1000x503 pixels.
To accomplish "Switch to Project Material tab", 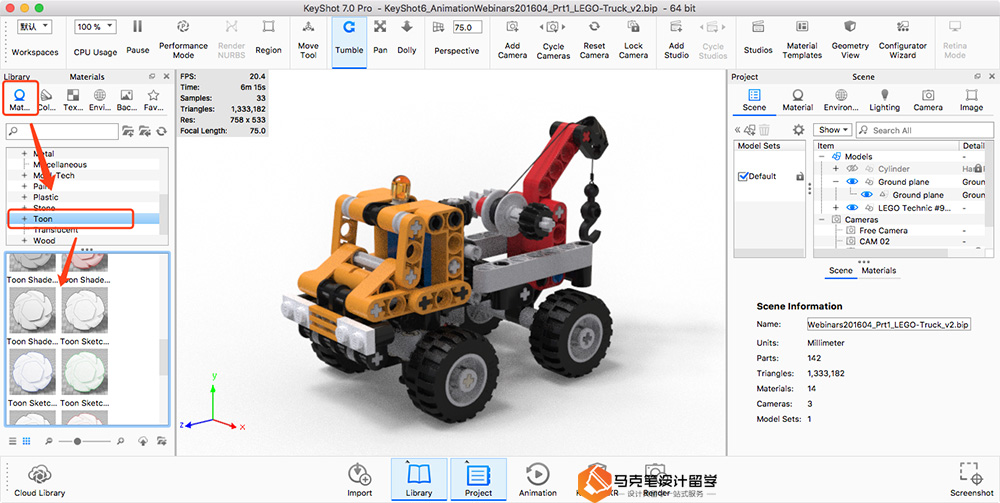I will (797, 101).
